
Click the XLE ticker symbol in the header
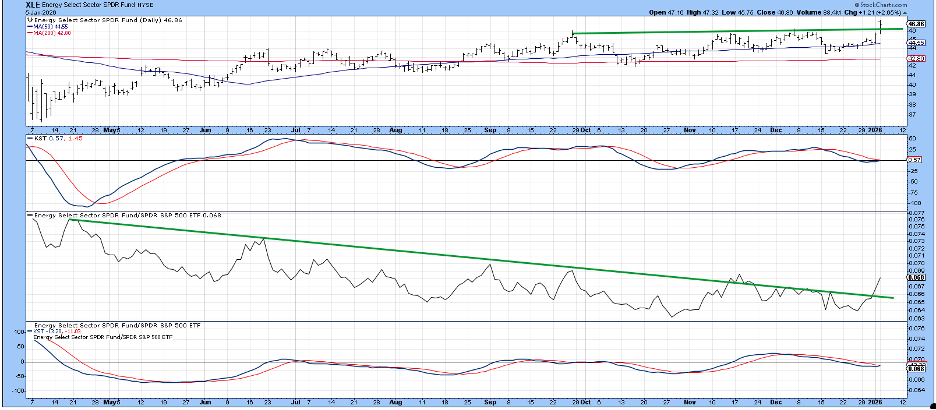(33, 5)
